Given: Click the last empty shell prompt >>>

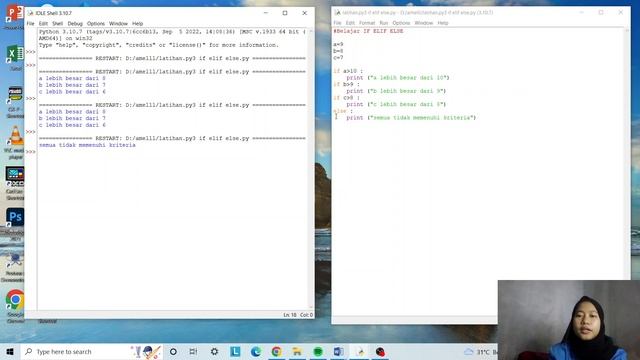Looking at the screenshot, I should pos(31,152).
